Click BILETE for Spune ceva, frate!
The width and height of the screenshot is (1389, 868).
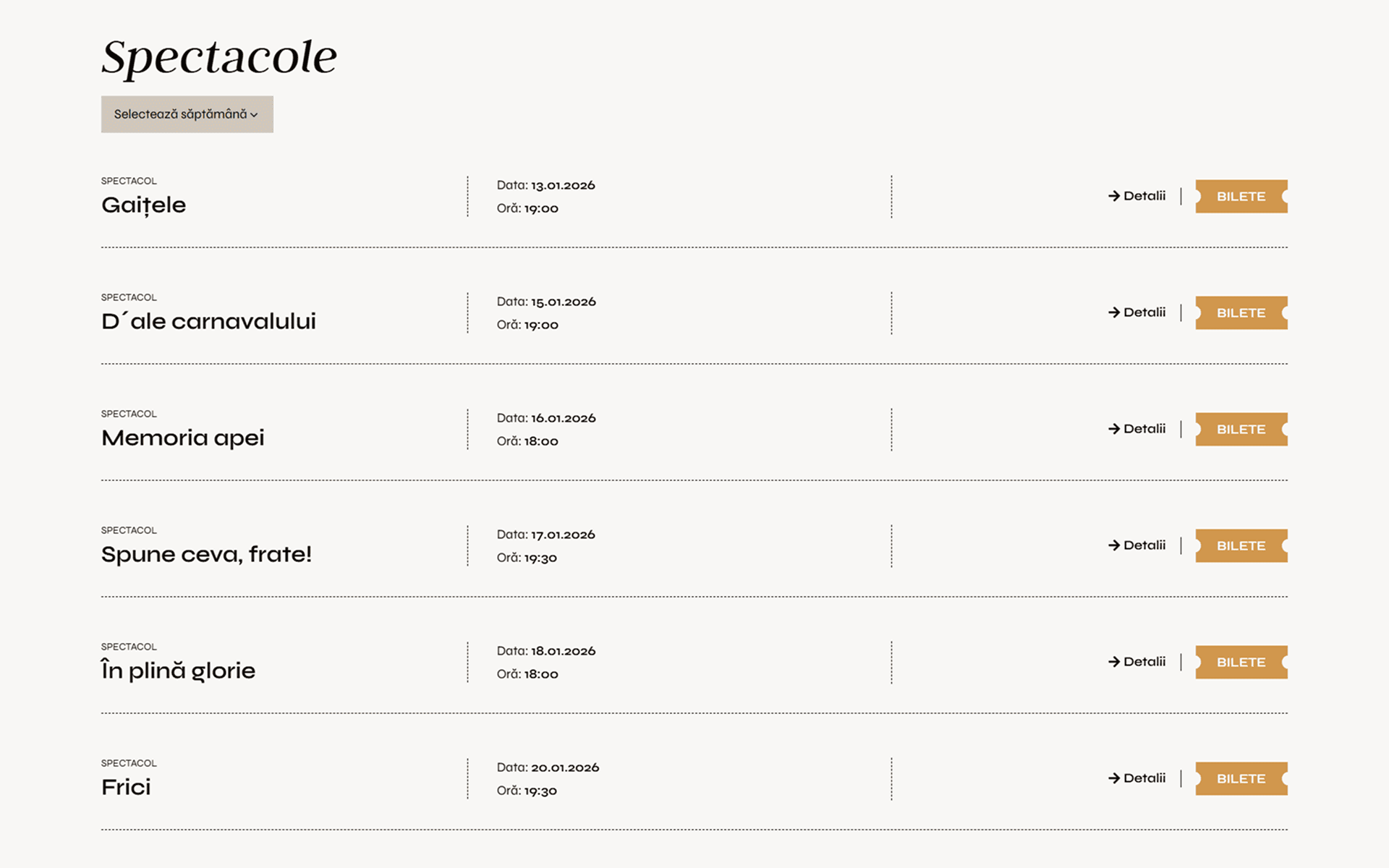pos(1241,546)
